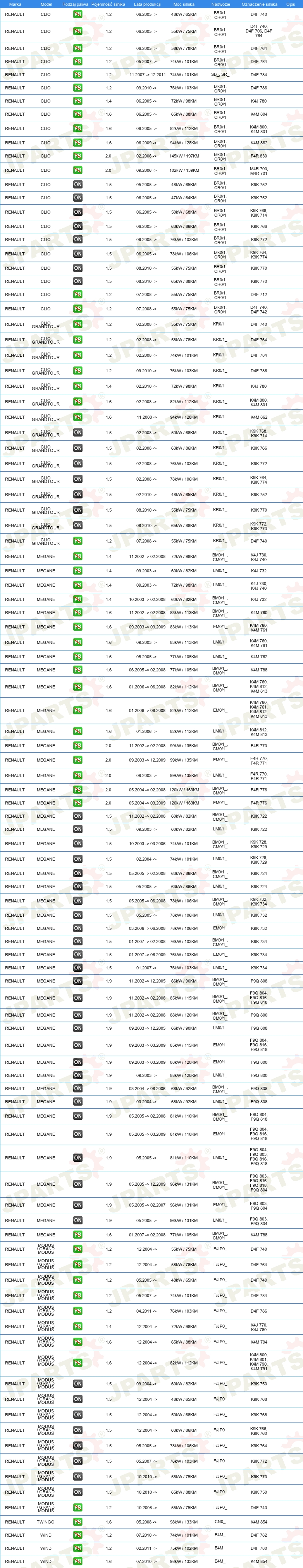Click the D4F 782 engine code cell
303x1568 pixels.
pos(258,1535)
